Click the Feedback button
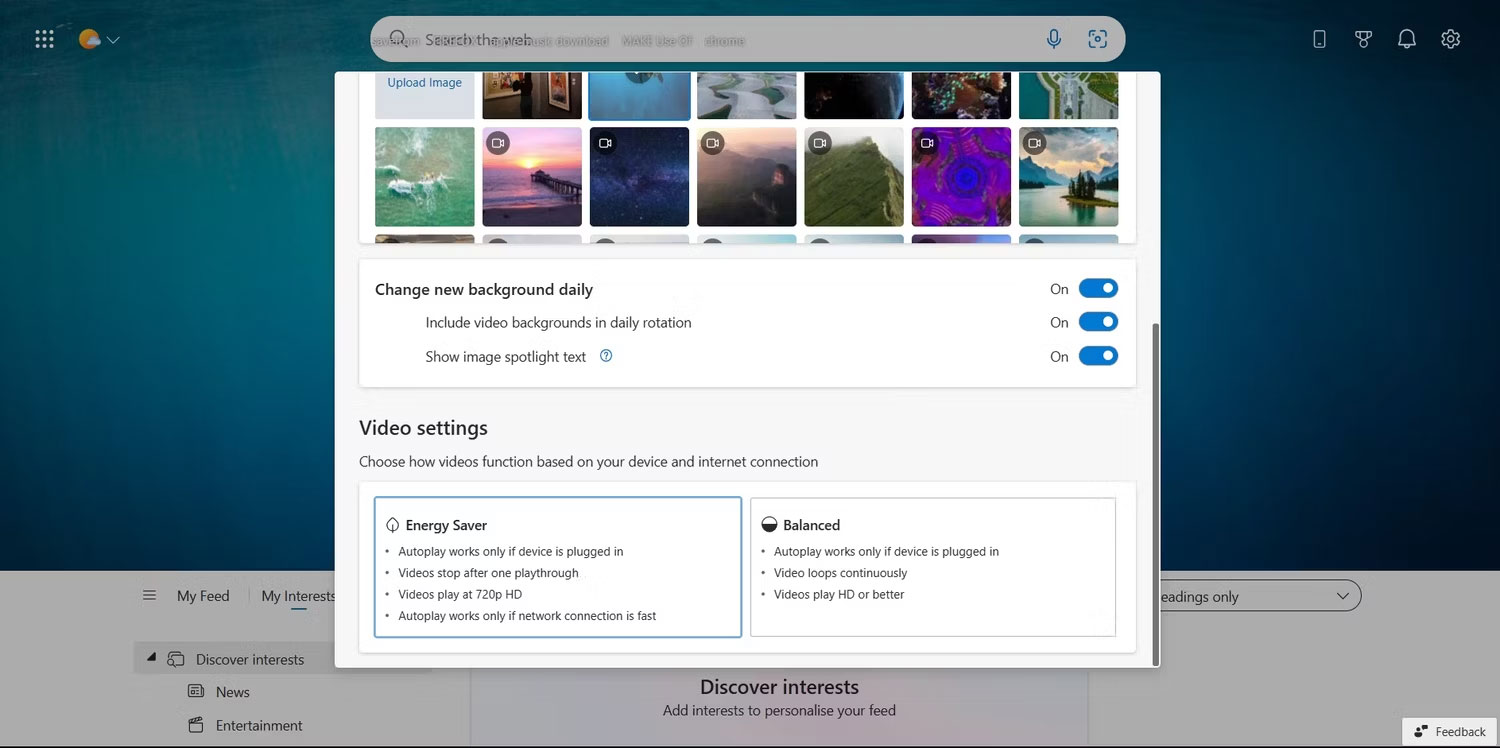1500x748 pixels. coord(1450,732)
